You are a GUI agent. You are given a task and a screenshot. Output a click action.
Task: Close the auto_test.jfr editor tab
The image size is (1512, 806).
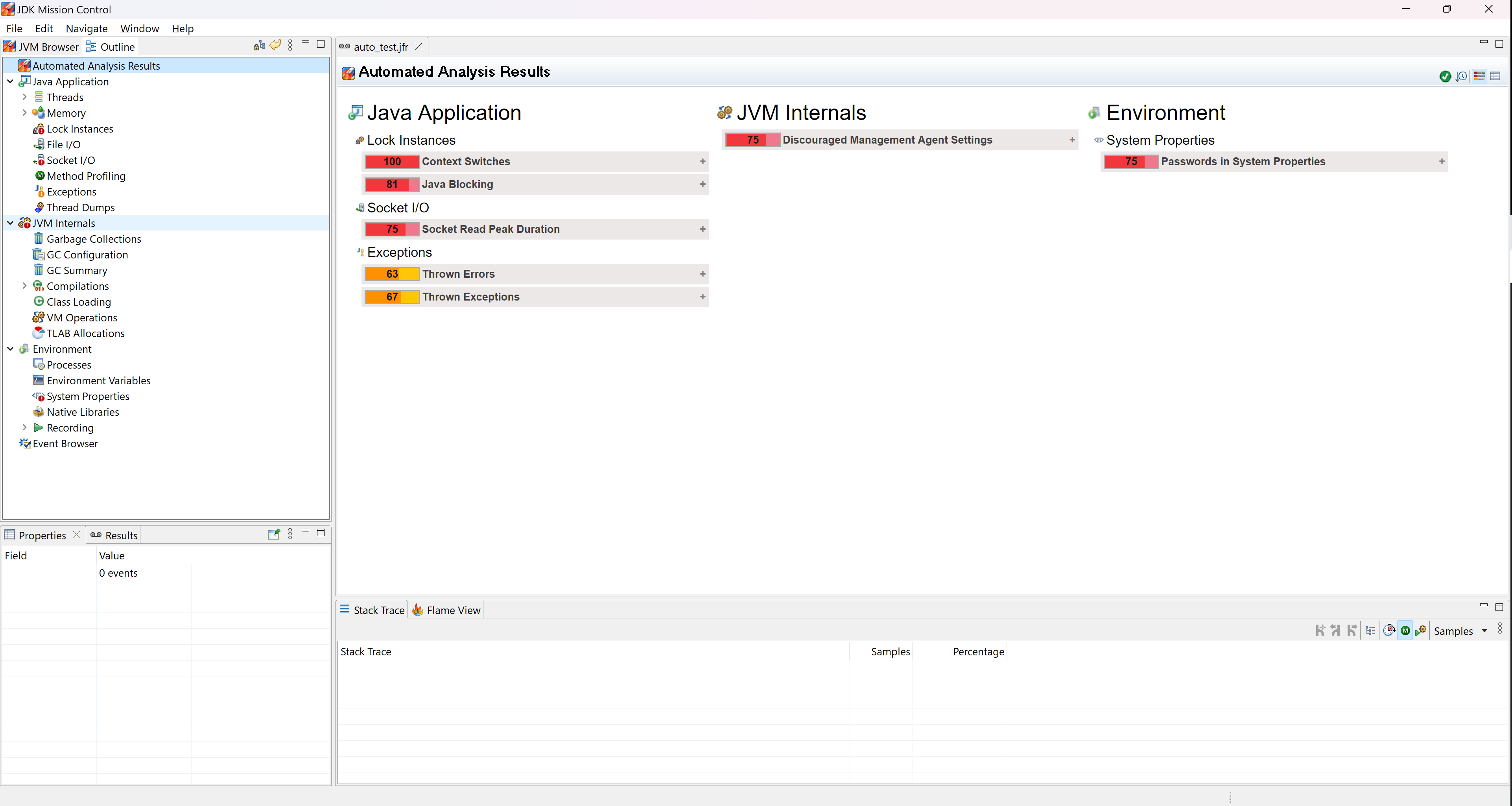pyautogui.click(x=419, y=46)
